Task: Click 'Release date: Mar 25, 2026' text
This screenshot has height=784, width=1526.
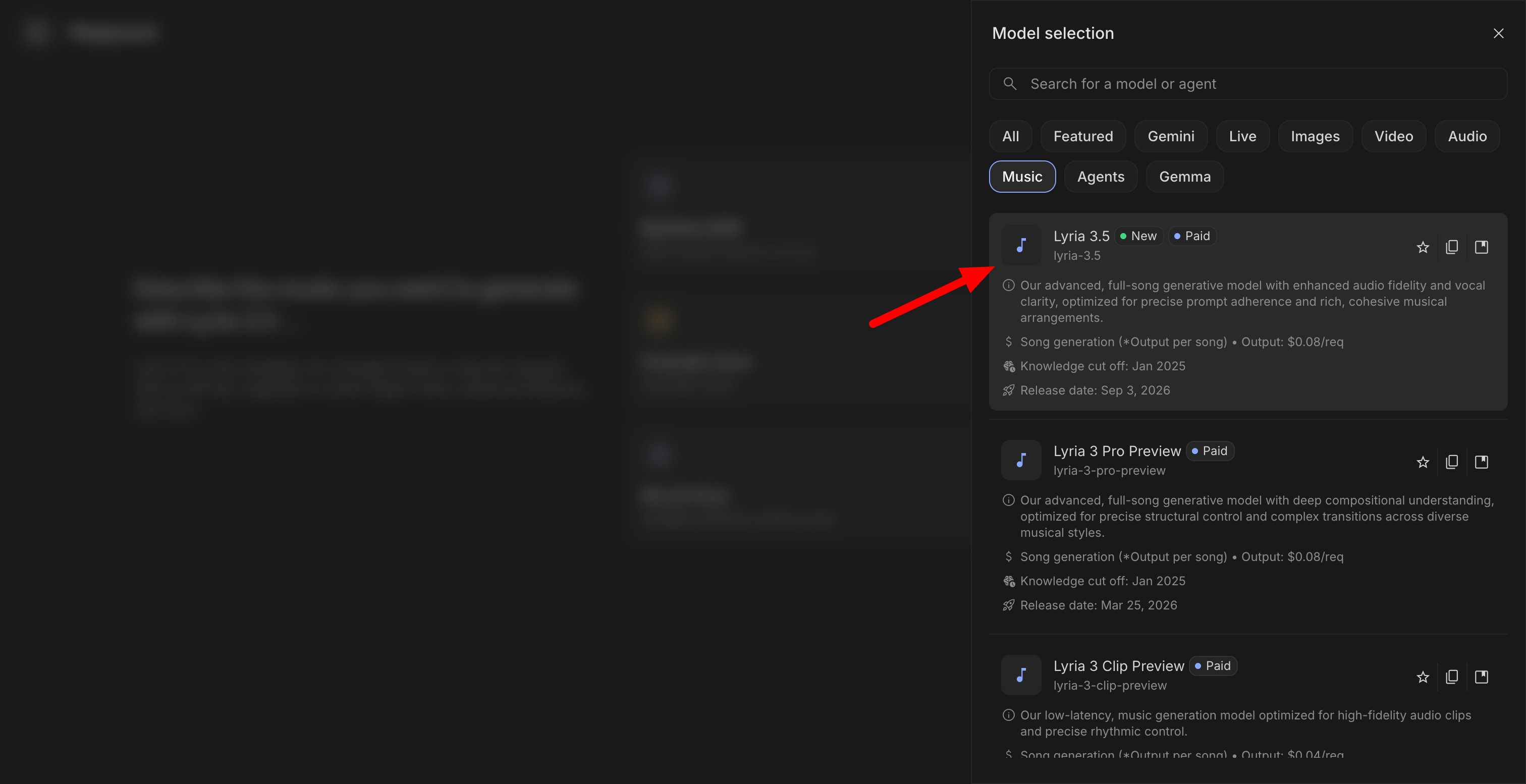Action: pos(1098,605)
